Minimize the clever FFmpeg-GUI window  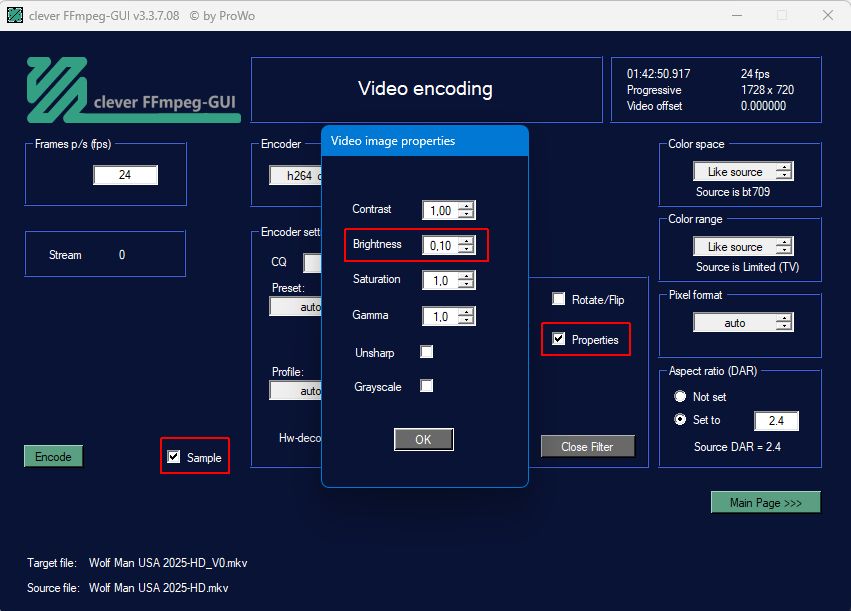tap(736, 15)
